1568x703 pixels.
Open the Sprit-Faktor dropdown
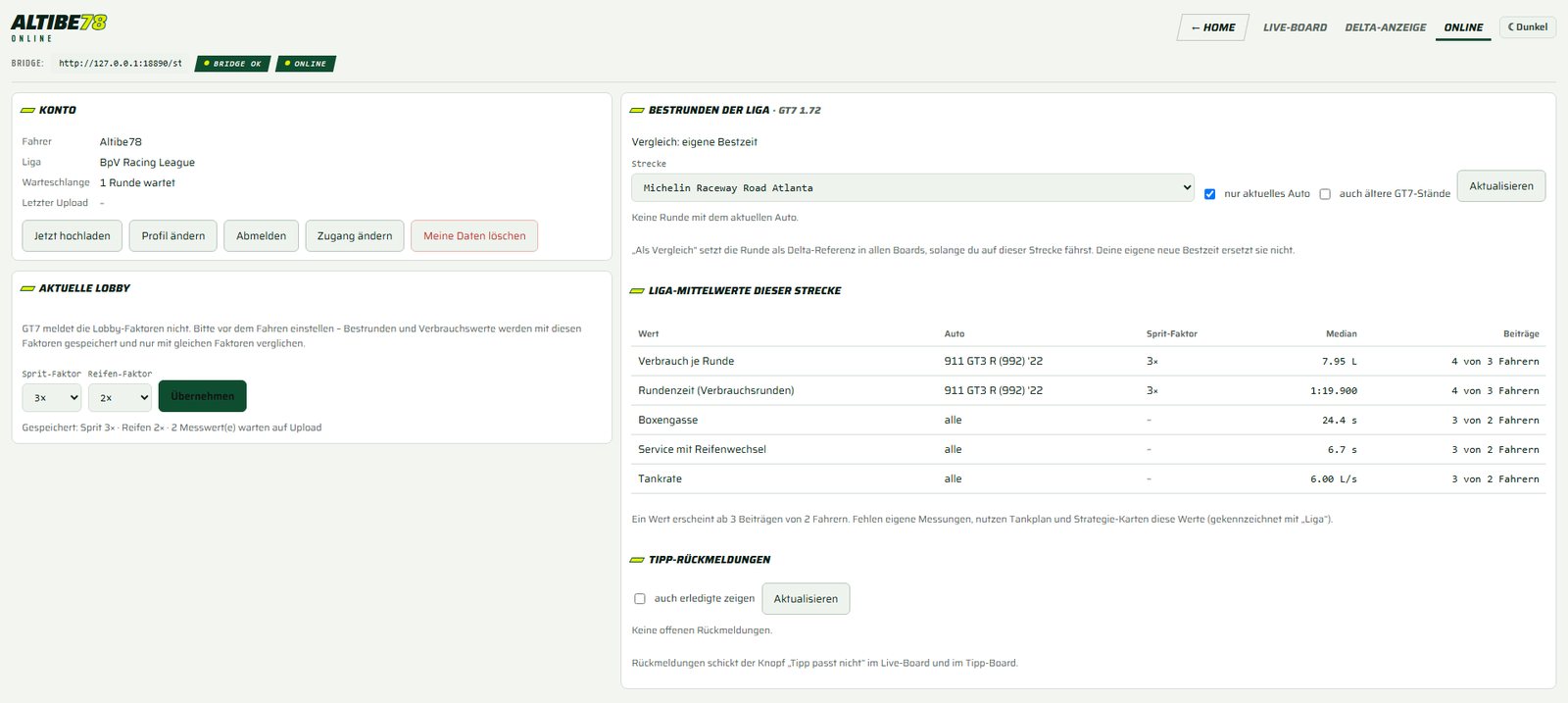pyautogui.click(x=52, y=397)
